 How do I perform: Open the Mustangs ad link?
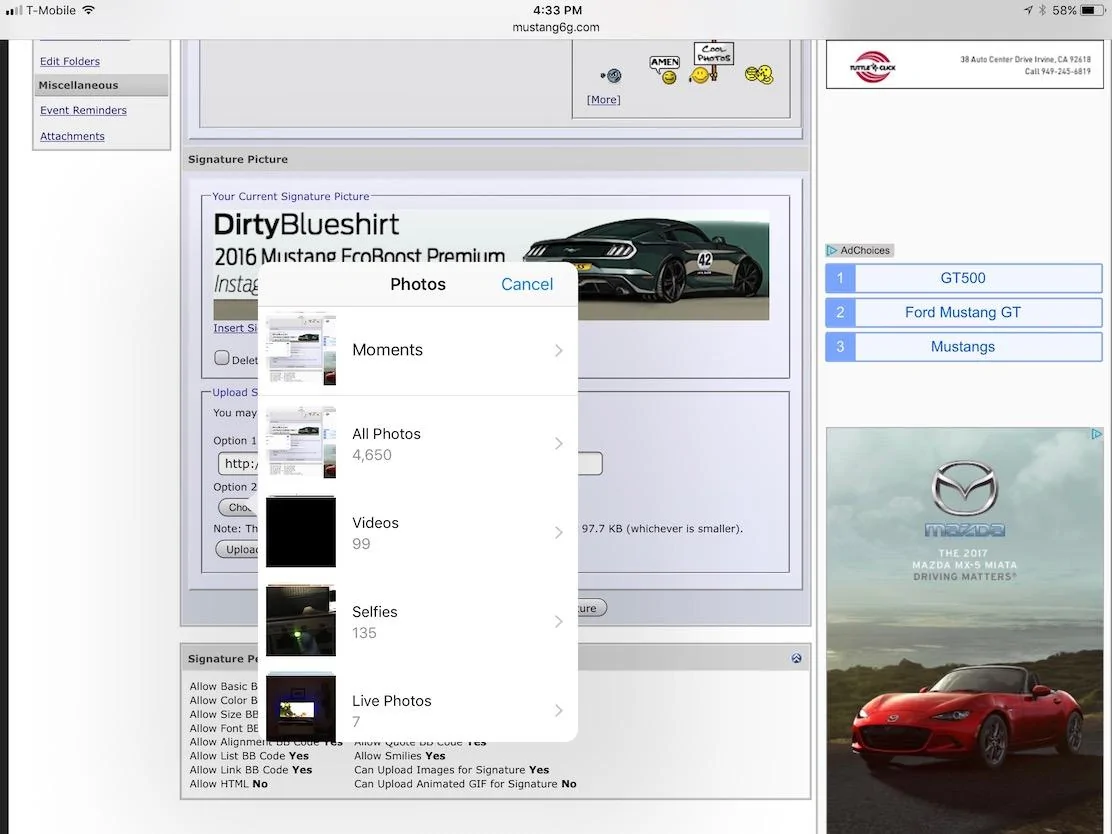963,347
